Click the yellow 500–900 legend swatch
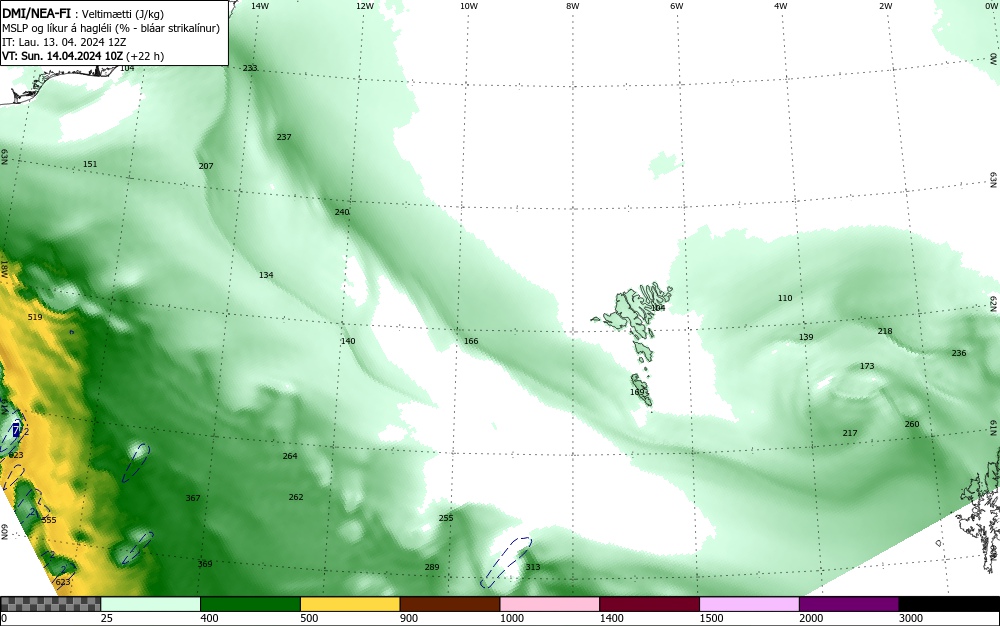The height and width of the screenshot is (626, 1000). click(350, 604)
